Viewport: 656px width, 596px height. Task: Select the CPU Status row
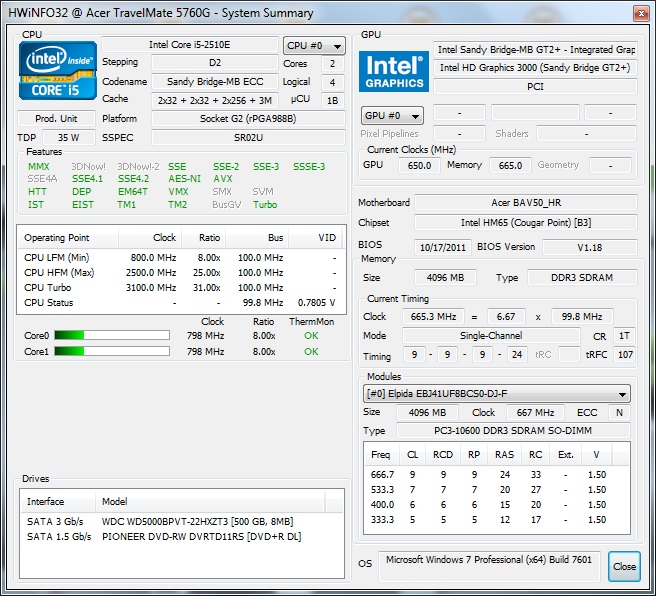click(x=181, y=303)
